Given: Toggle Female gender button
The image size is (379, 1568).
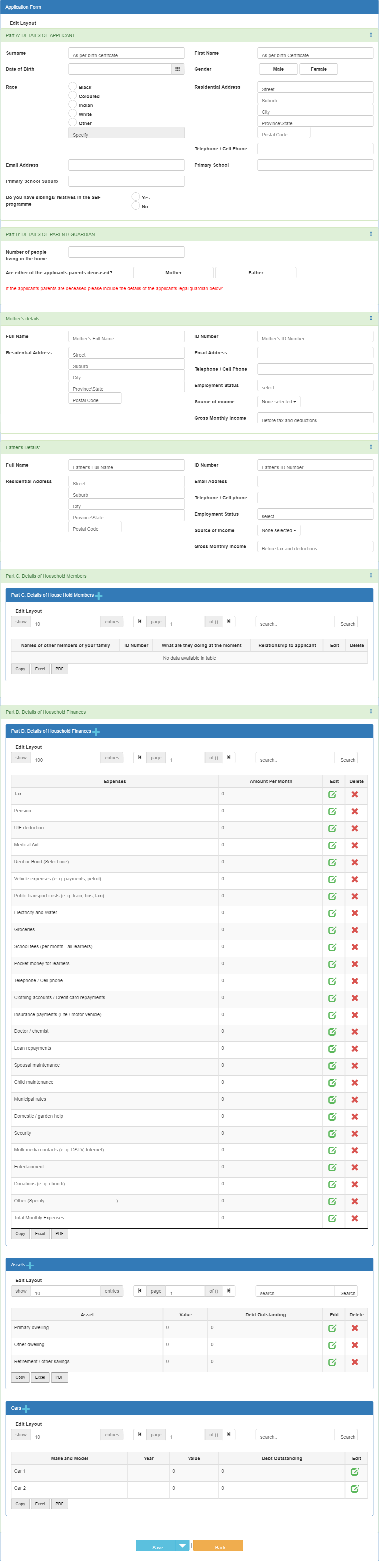Looking at the screenshot, I should click(x=319, y=69).
